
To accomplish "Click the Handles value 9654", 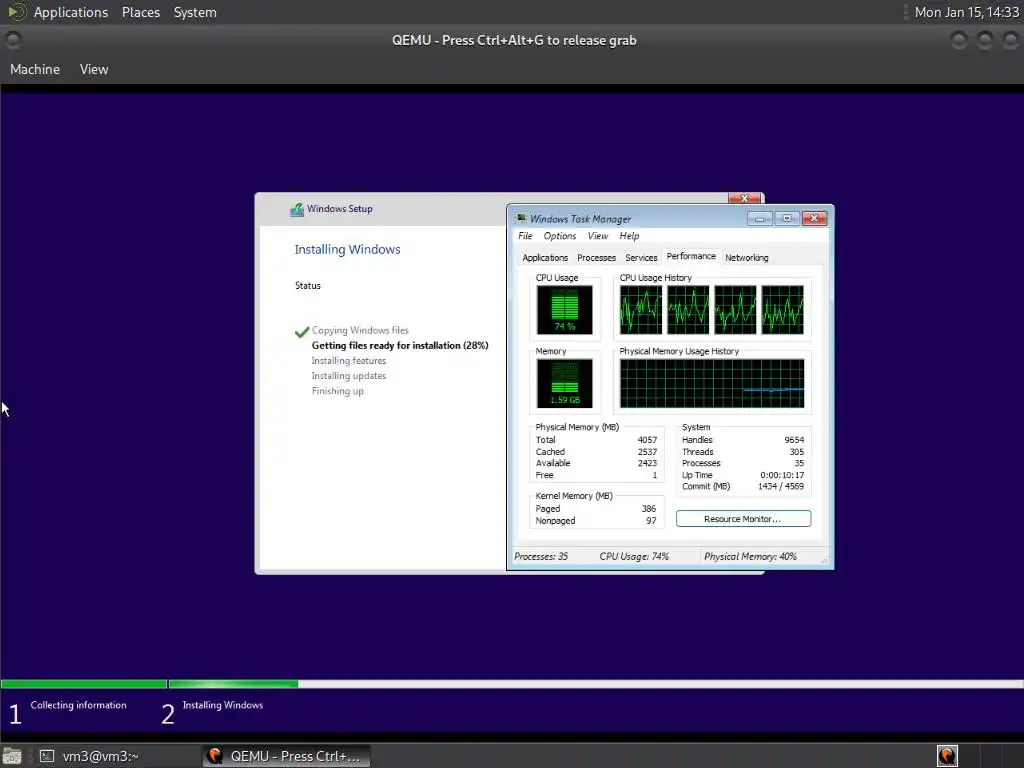I will click(794, 440).
